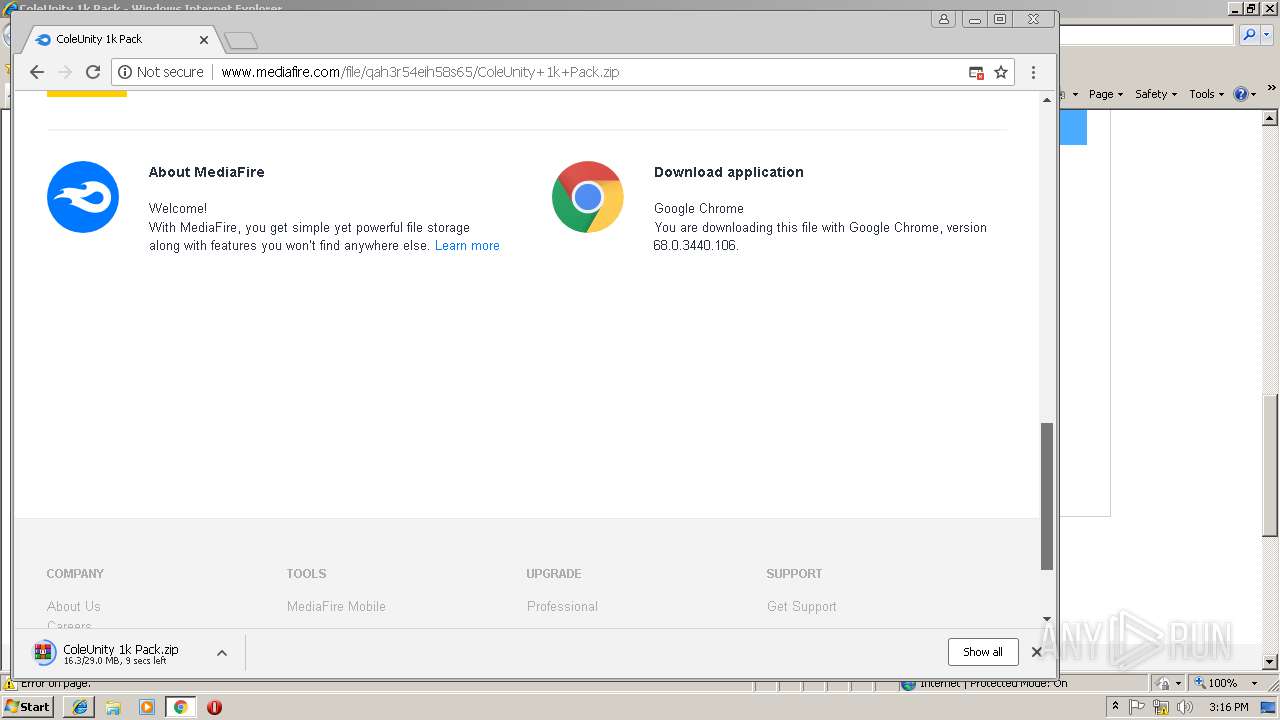This screenshot has height=720, width=1280.
Task: Open the Get Support link
Action: click(x=801, y=606)
